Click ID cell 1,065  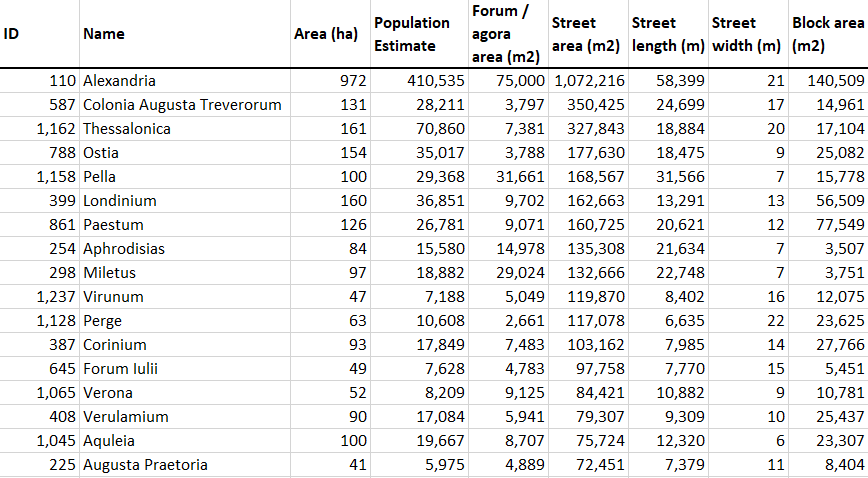coord(39,393)
